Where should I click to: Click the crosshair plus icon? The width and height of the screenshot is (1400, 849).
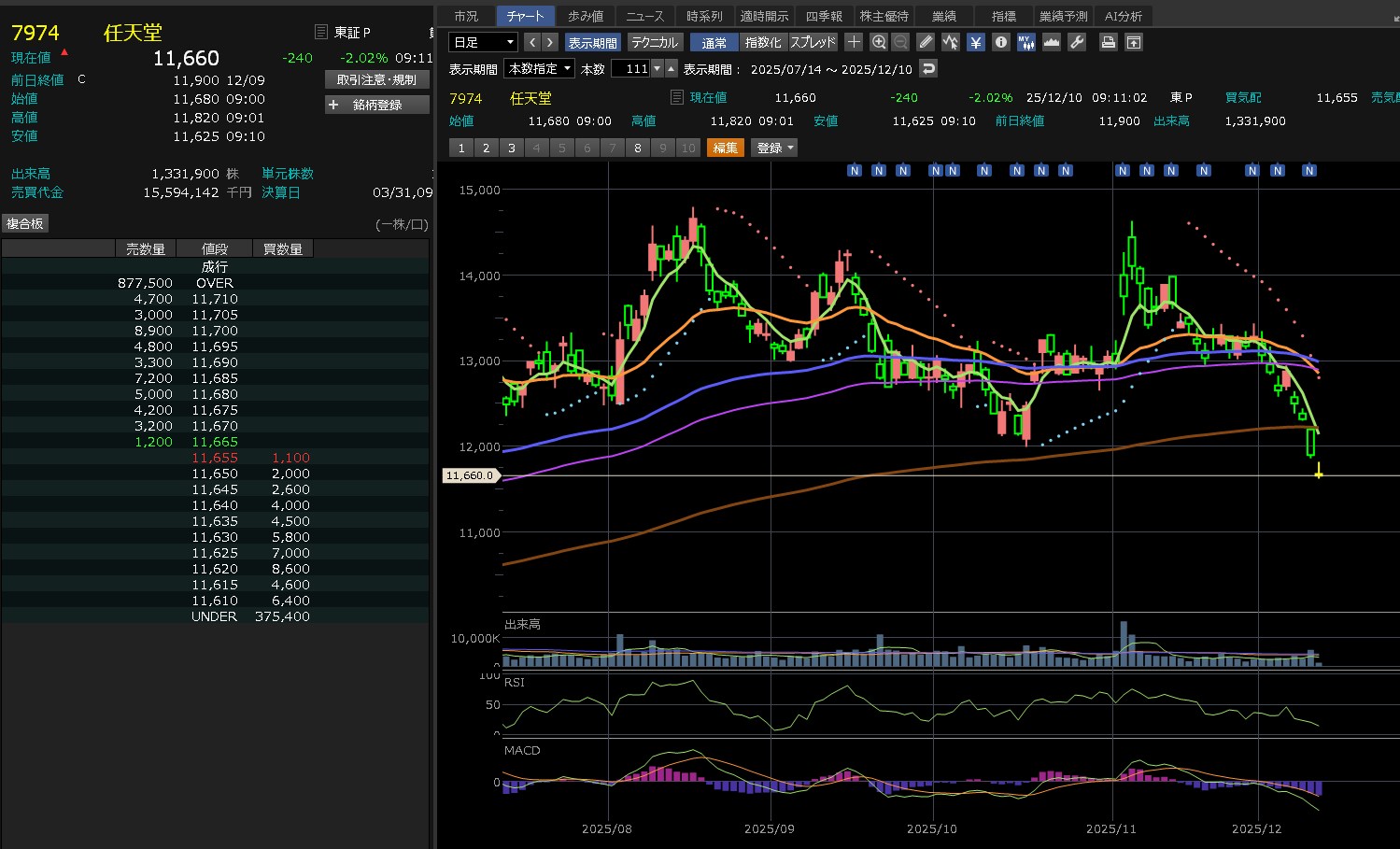(854, 42)
